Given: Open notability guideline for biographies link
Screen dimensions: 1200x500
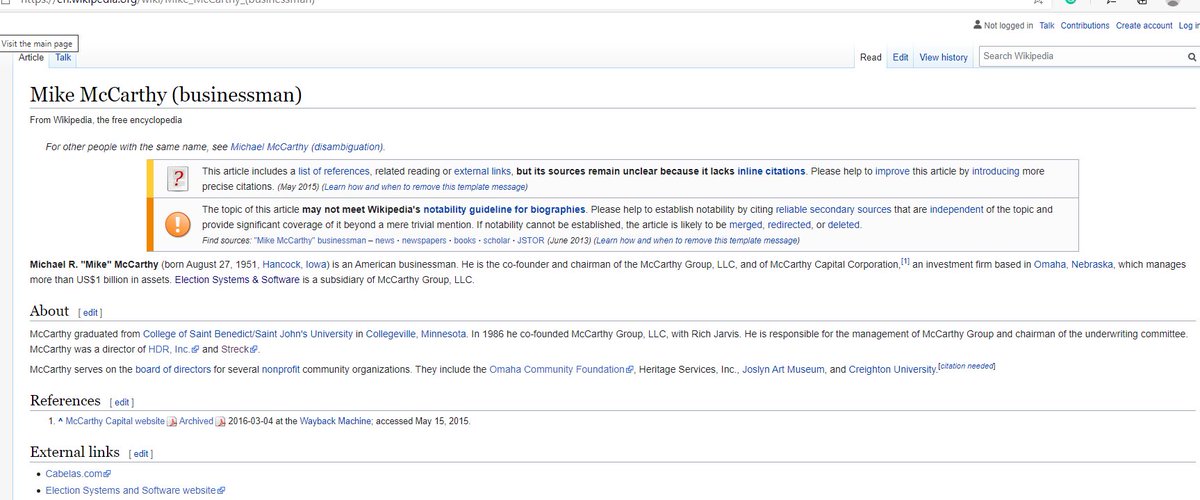Looking at the screenshot, I should coord(505,210).
